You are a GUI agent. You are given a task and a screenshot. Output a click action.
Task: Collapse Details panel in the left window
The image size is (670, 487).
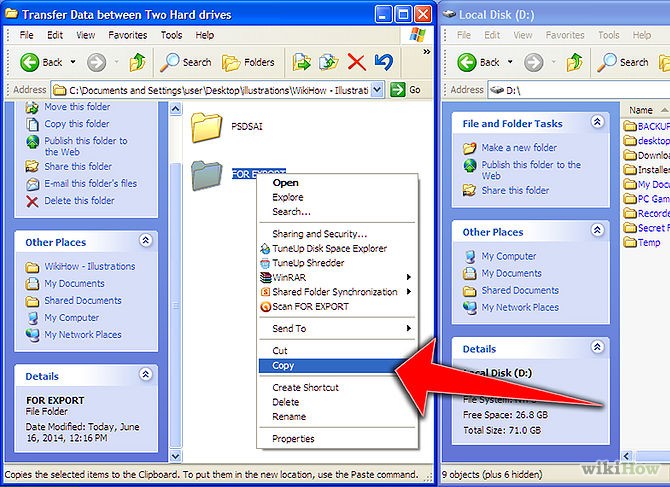coord(145,375)
